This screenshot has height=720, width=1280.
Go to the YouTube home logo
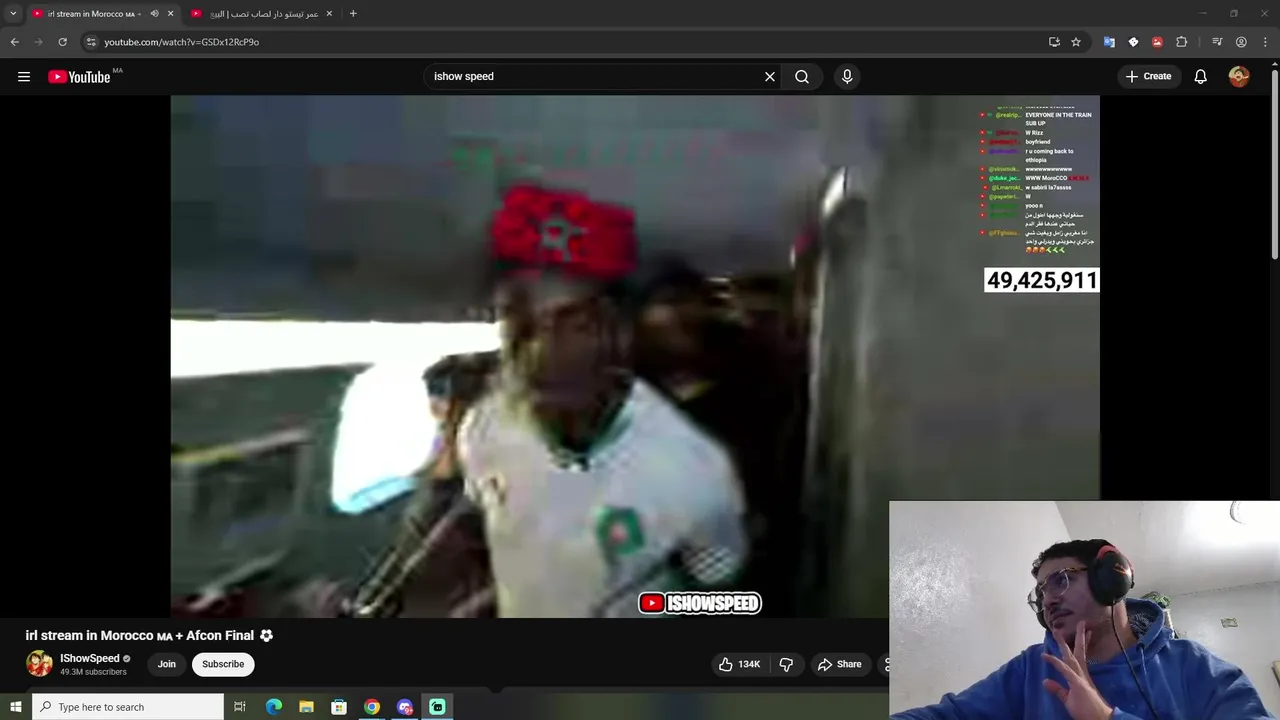pos(79,77)
